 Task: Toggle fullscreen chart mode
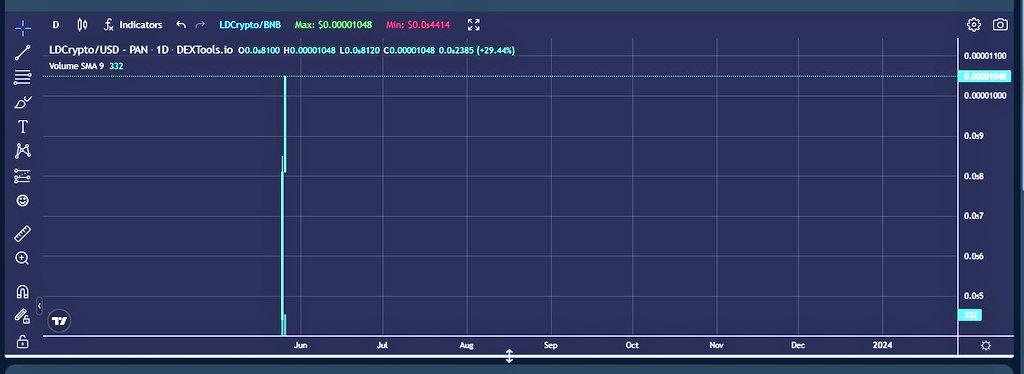[x=474, y=25]
